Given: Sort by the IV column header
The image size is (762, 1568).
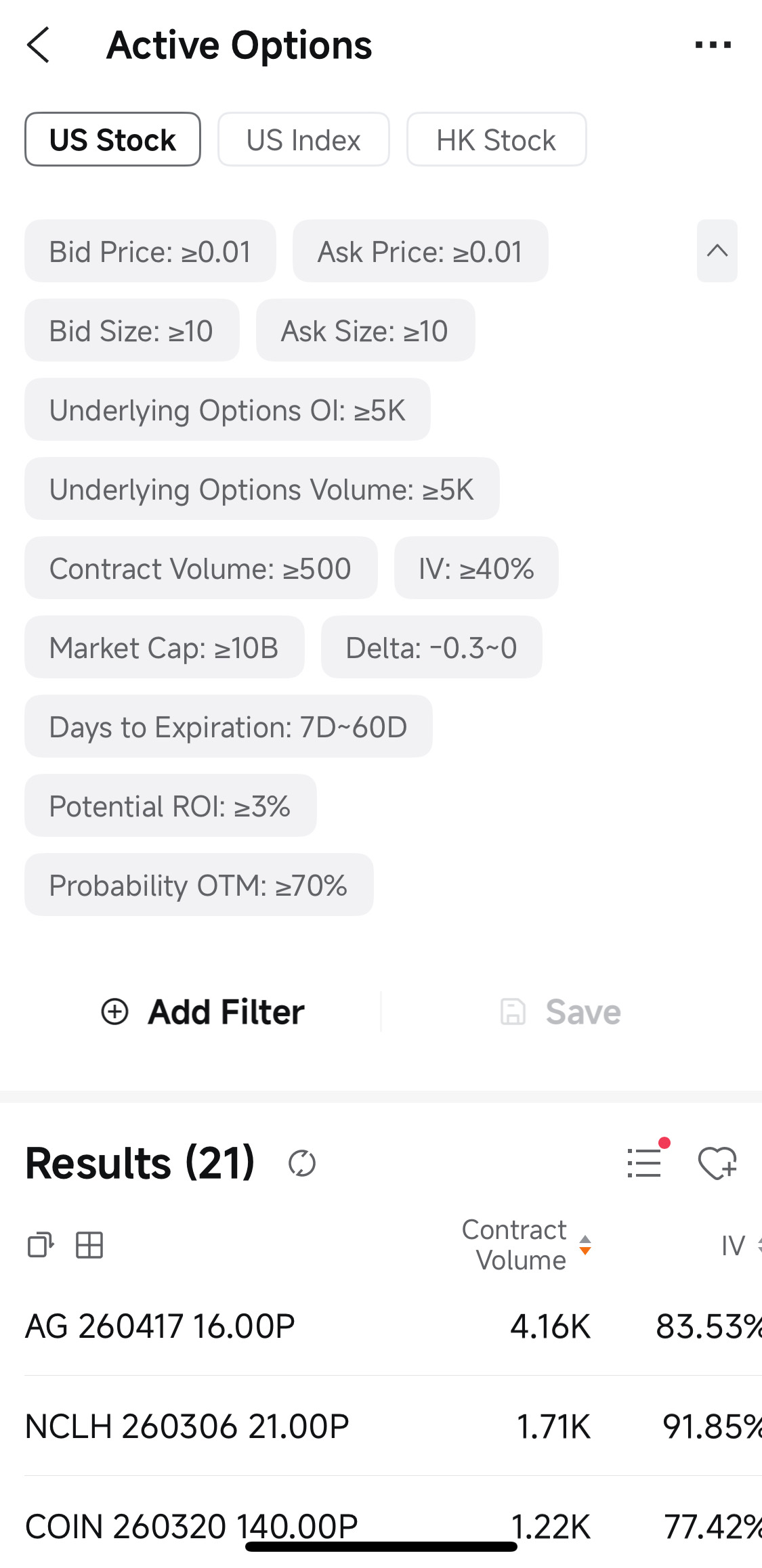Looking at the screenshot, I should click(734, 1245).
